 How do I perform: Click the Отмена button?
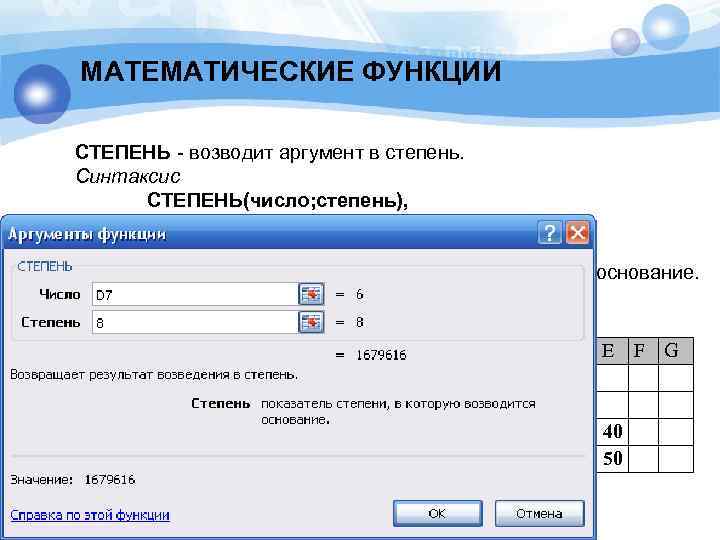[539, 513]
